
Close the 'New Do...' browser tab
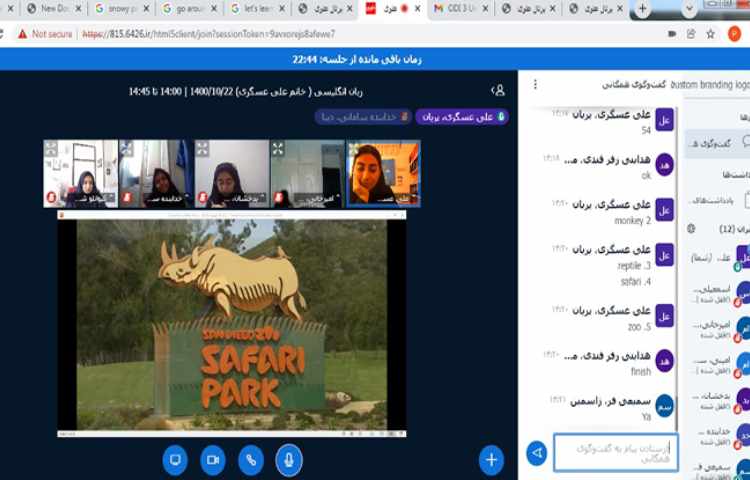78,9
